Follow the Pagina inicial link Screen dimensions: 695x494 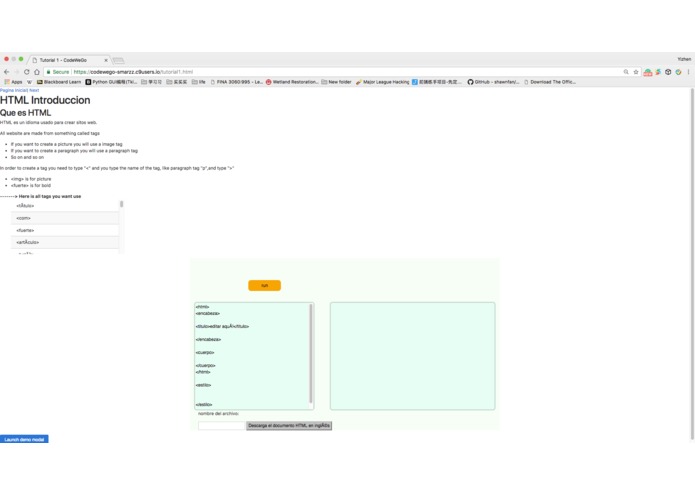click(14, 90)
